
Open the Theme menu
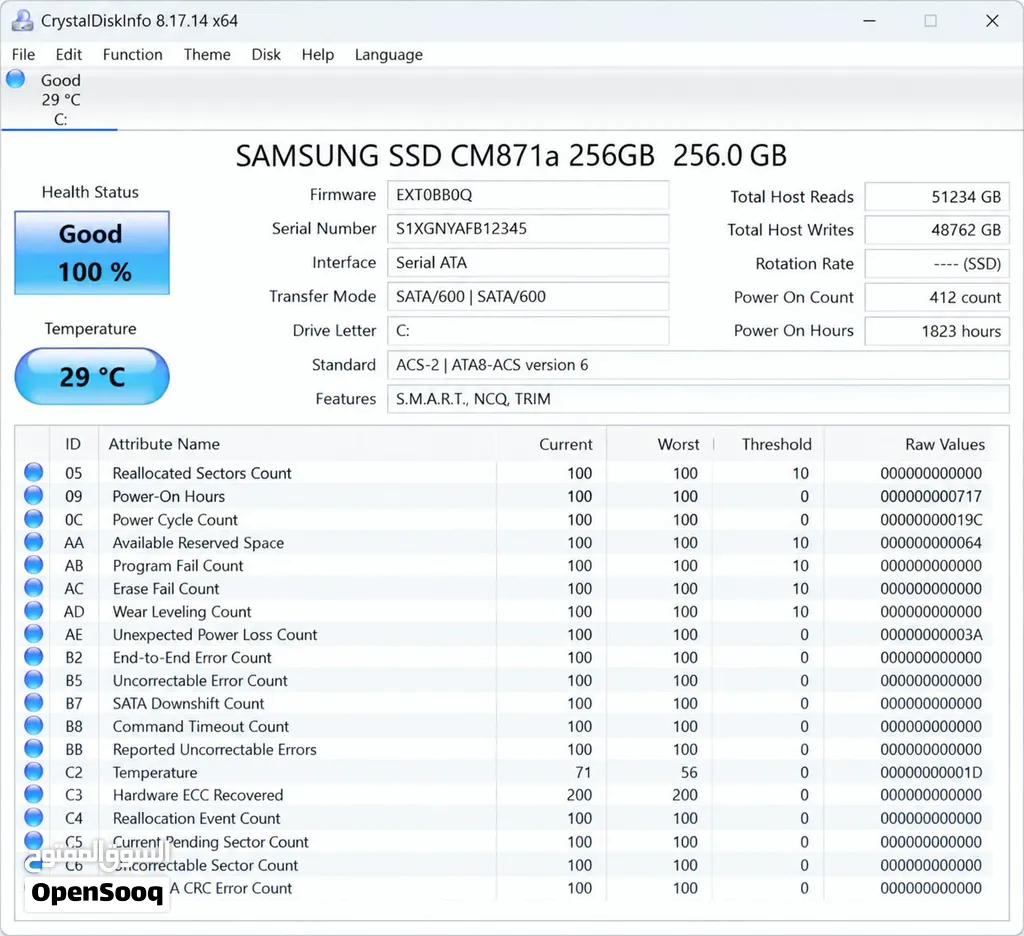[x=207, y=55]
